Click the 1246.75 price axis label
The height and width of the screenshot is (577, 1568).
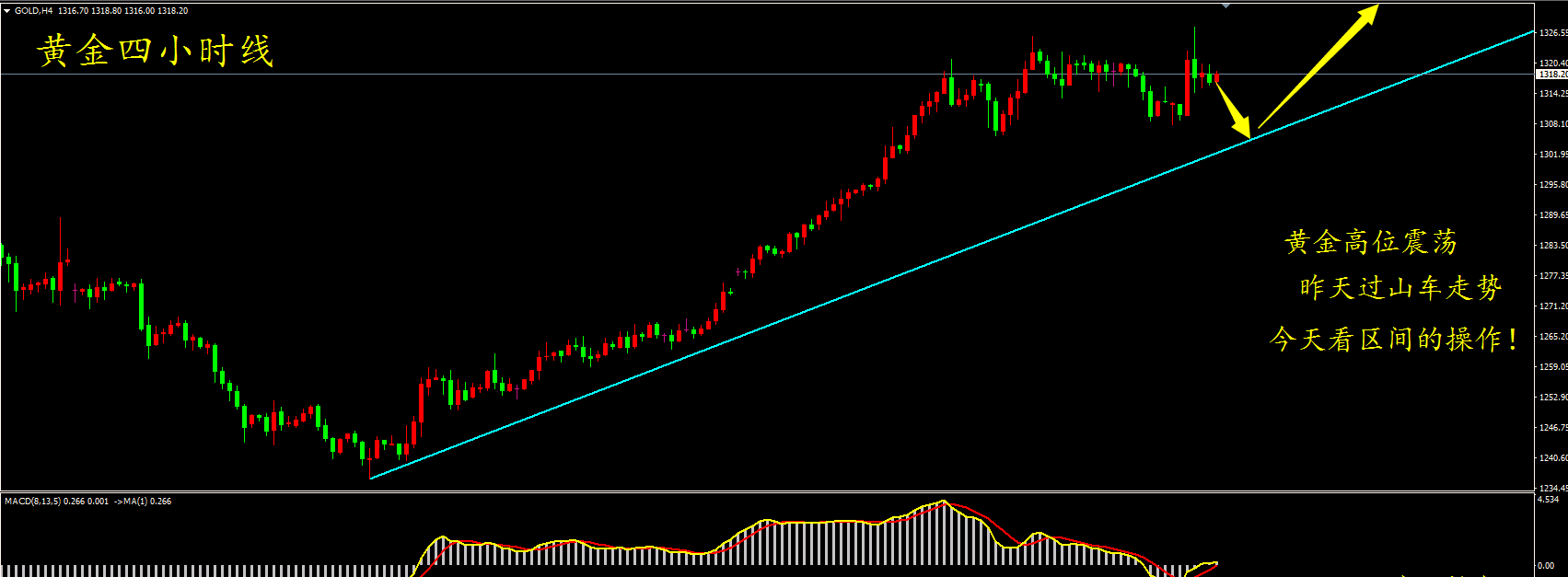click(x=1553, y=428)
